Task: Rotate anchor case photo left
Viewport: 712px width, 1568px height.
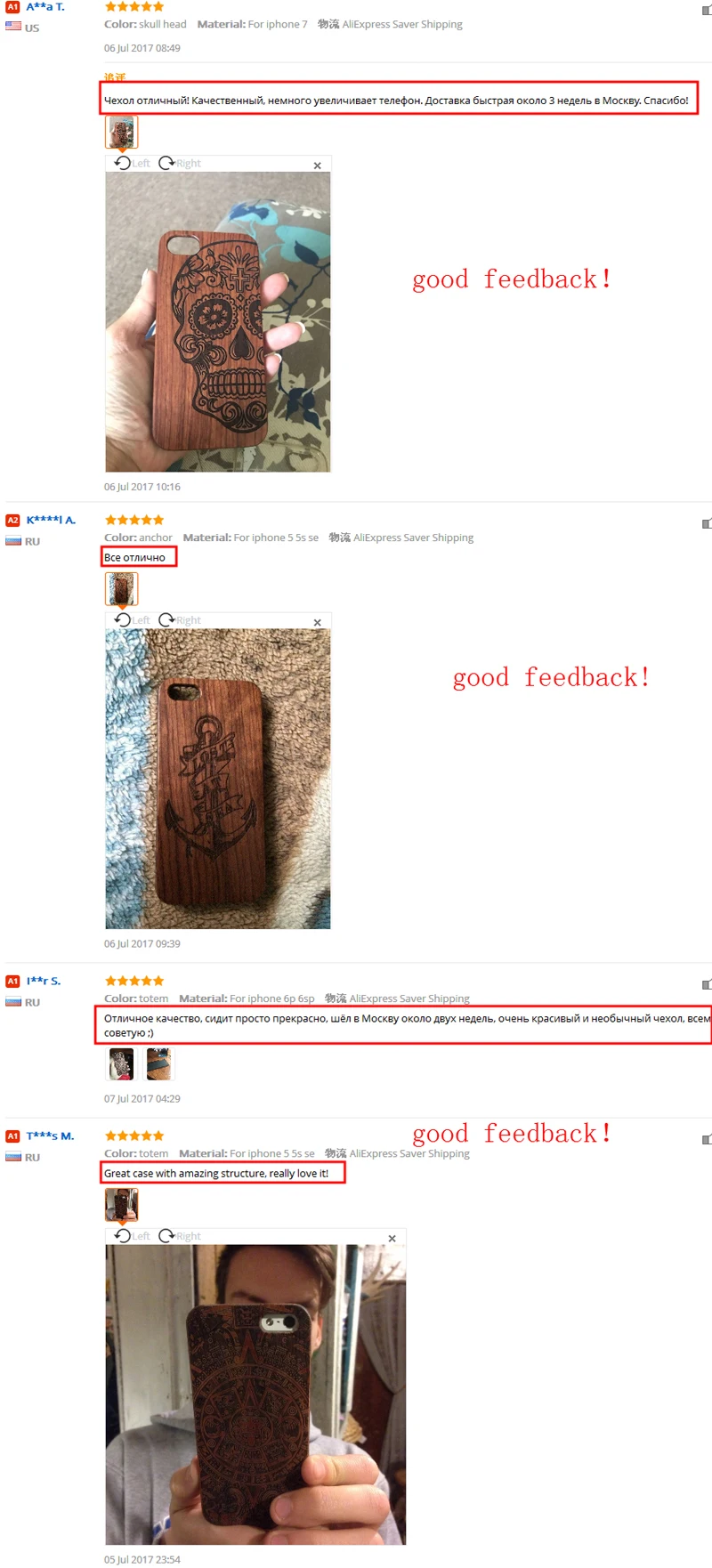Action: [x=132, y=619]
